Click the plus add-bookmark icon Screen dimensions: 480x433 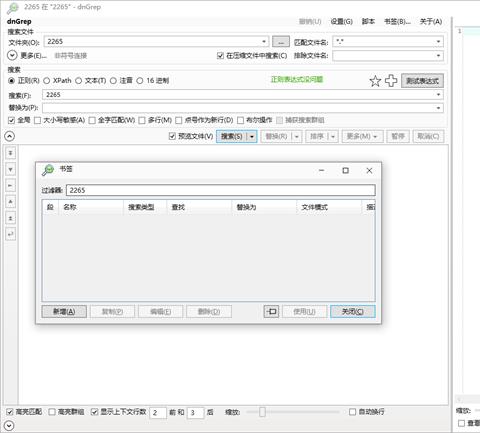[391, 81]
